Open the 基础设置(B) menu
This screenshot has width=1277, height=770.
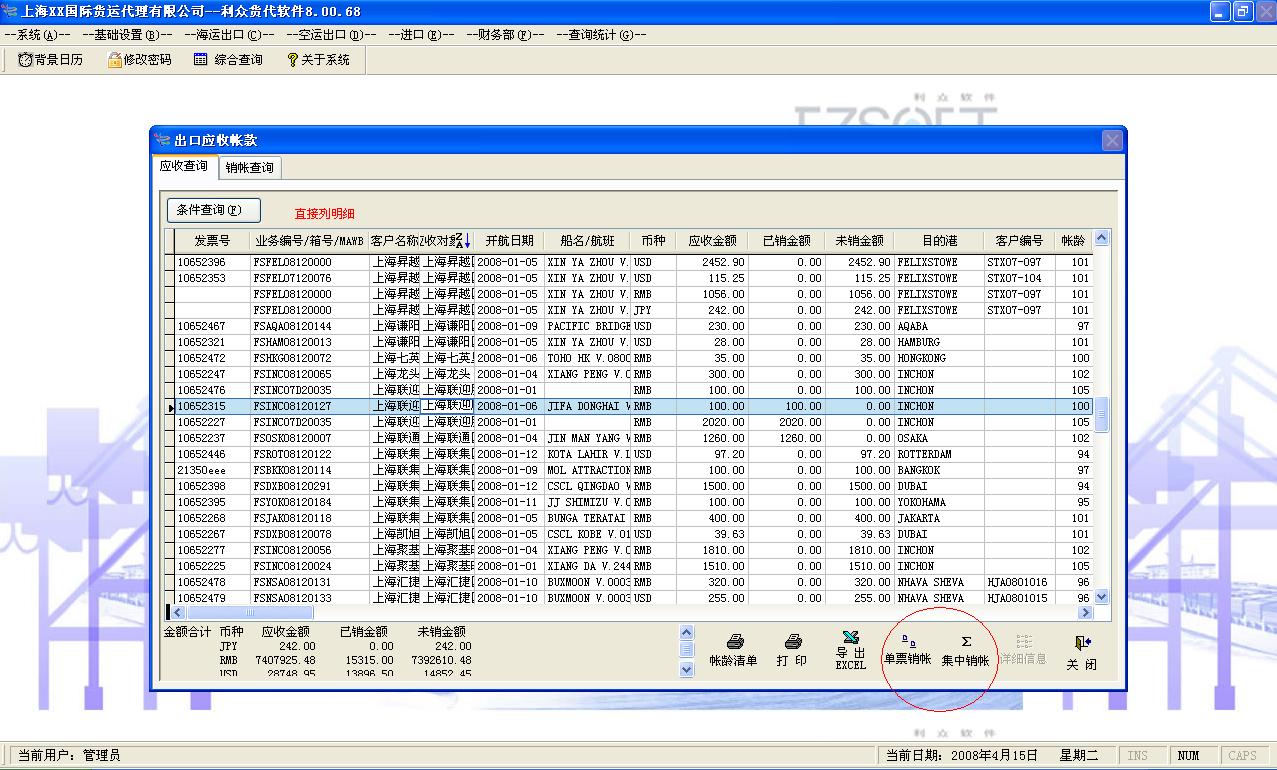coord(127,34)
